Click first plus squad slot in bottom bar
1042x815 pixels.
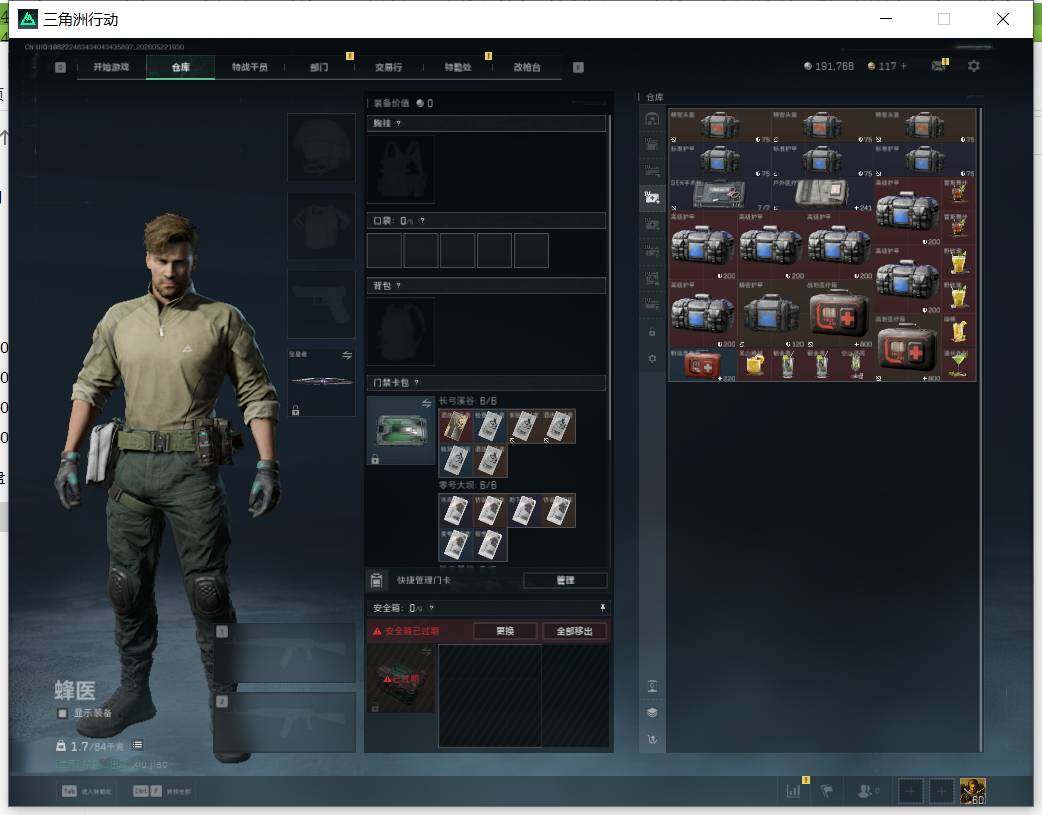coord(910,791)
